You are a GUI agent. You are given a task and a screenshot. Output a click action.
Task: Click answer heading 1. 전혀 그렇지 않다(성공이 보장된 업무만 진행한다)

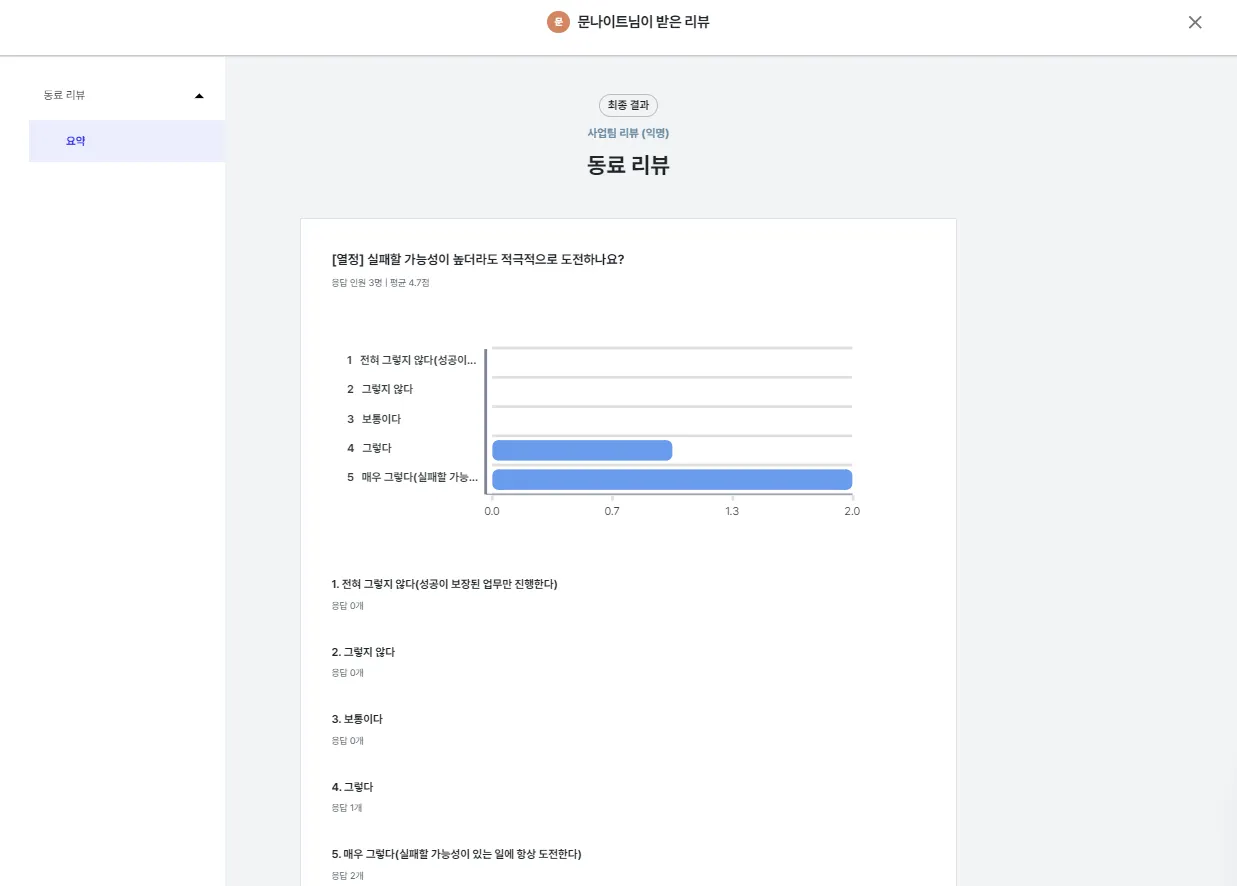[x=444, y=584]
